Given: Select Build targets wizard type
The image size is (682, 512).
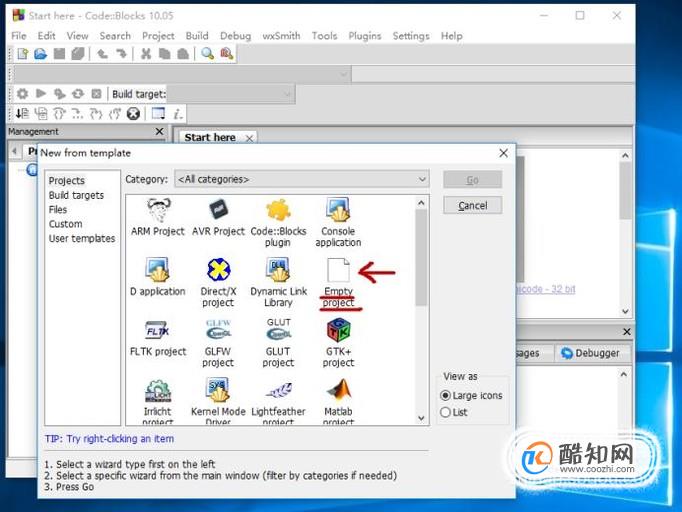Looking at the screenshot, I should 76,195.
